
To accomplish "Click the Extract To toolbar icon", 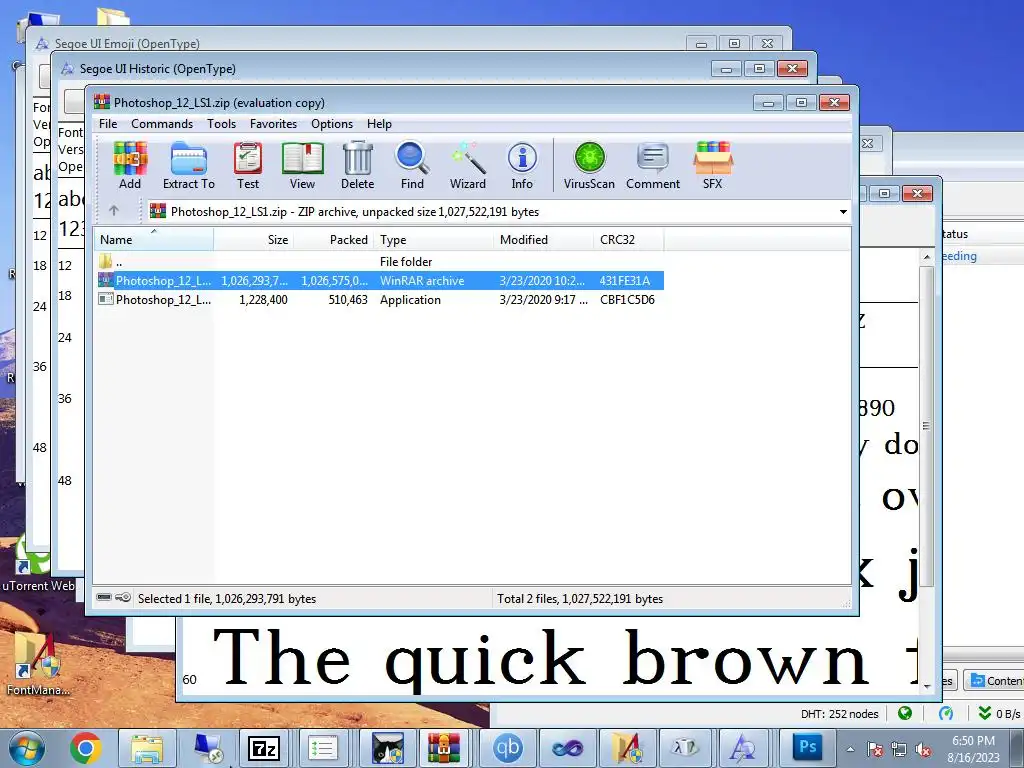I will click(189, 165).
